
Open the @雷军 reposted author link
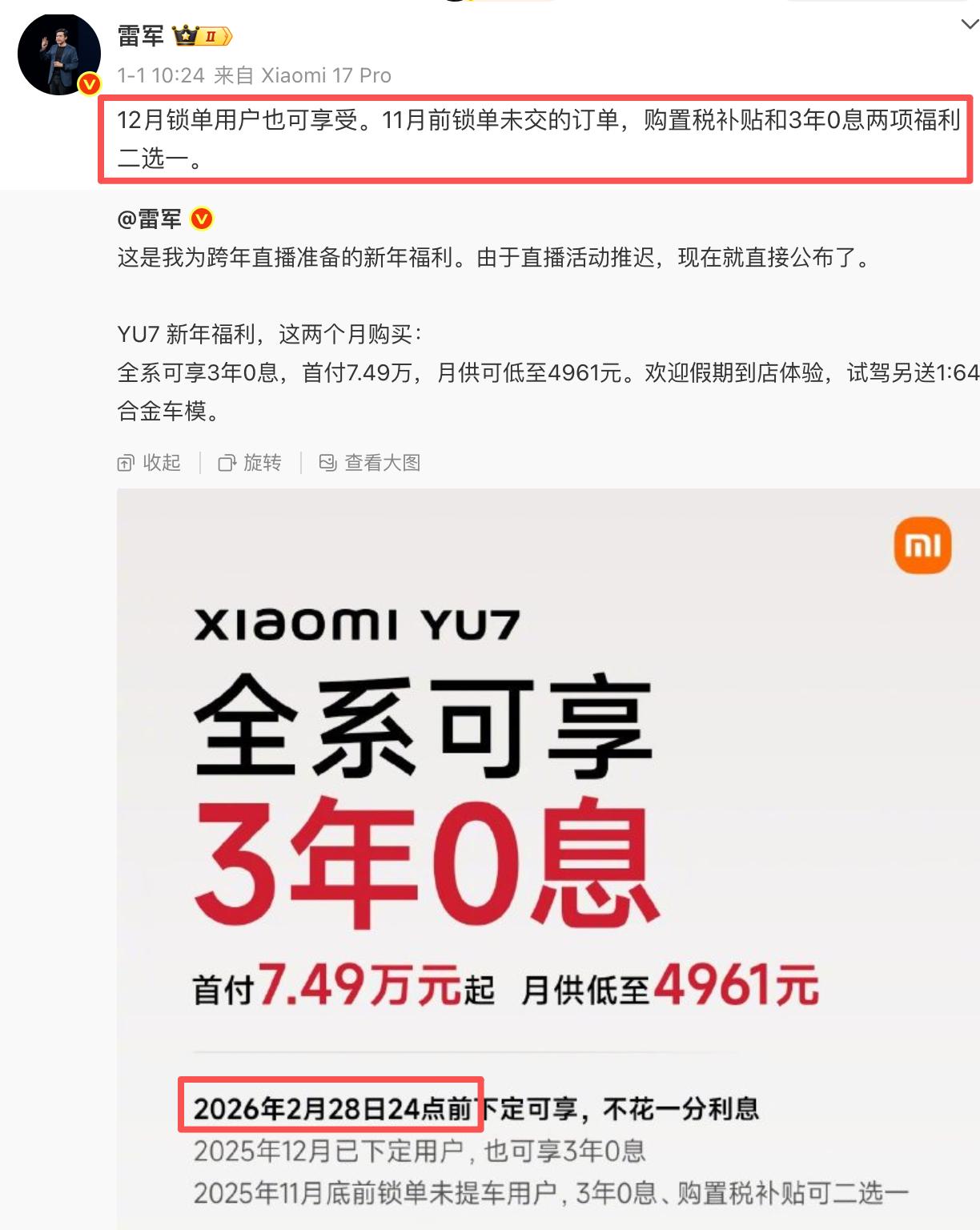pos(150,219)
